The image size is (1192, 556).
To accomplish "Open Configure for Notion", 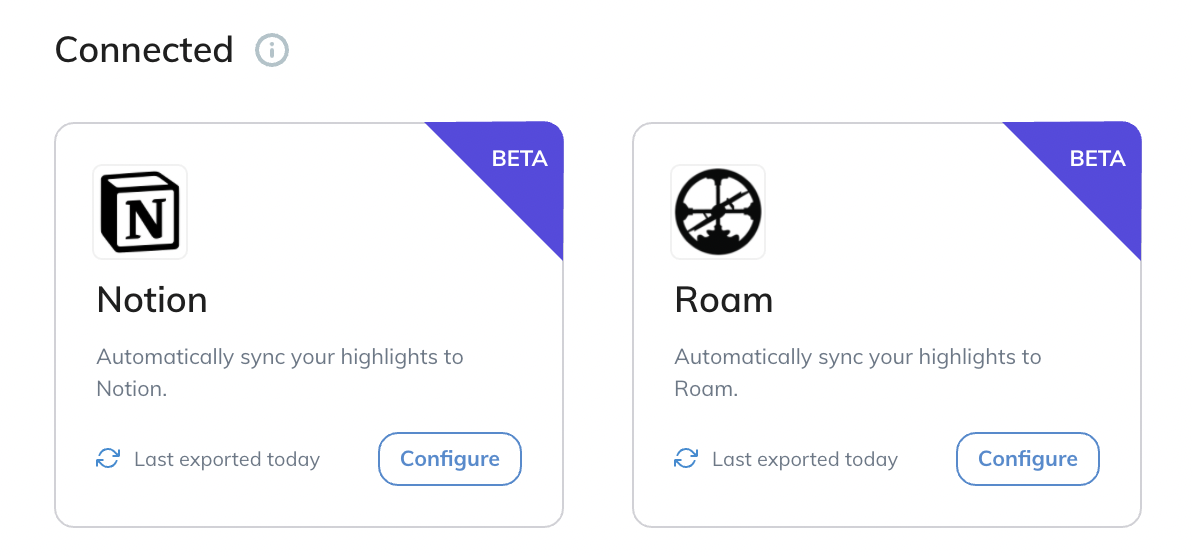I will pos(450,459).
